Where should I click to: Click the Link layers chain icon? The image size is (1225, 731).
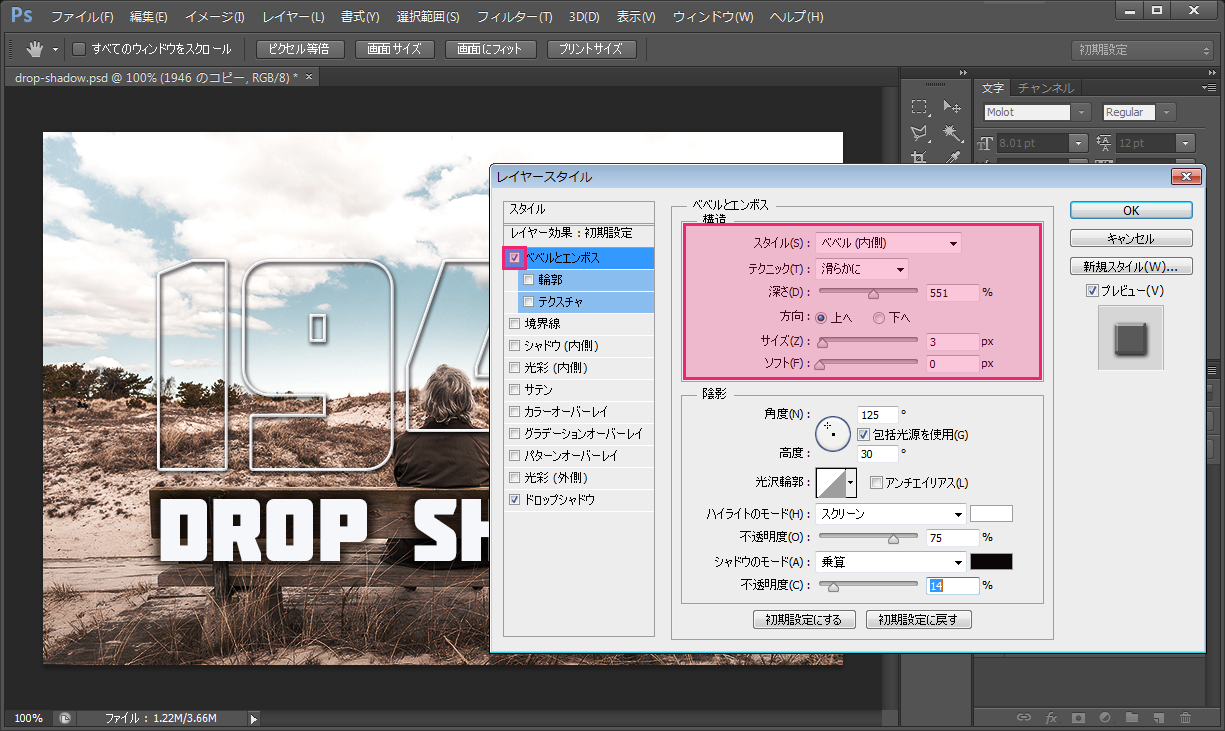click(x=1024, y=717)
